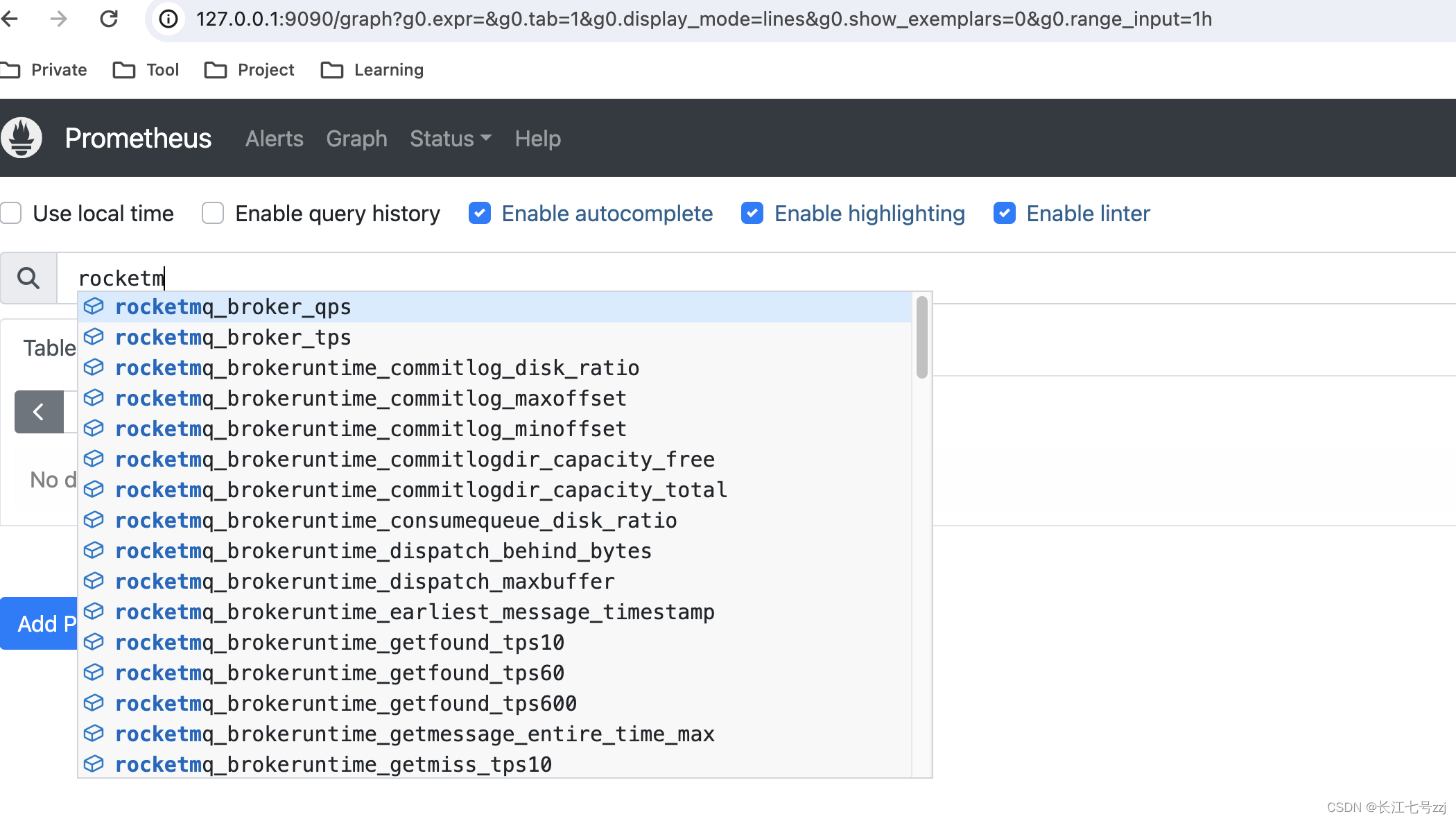Enable the Use local time checkbox
The height and width of the screenshot is (821, 1456).
11,213
